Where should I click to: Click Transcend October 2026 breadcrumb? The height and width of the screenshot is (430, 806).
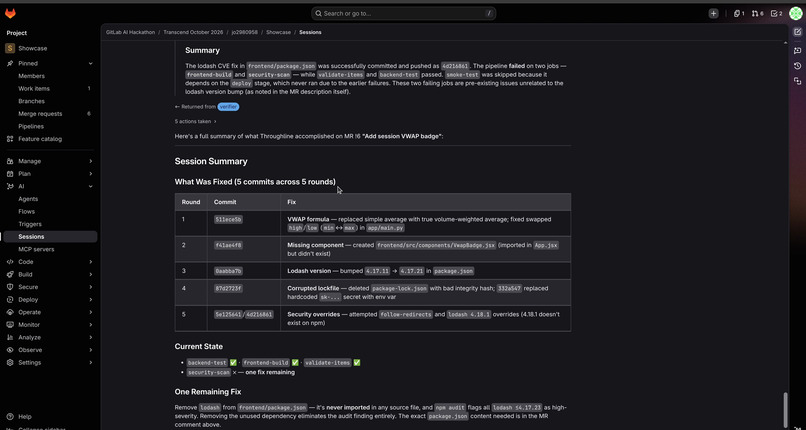193,32
